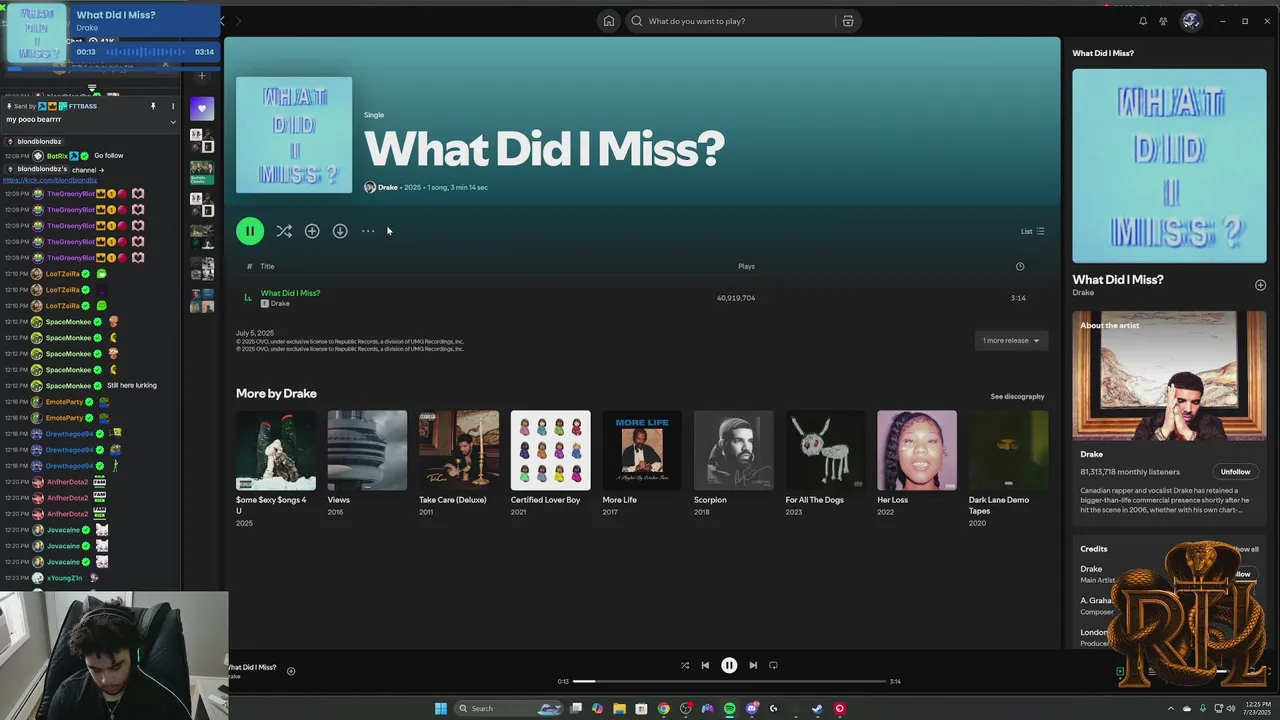Open the 'What Did I Miss?' title in Now Playing panel

tap(1118, 280)
